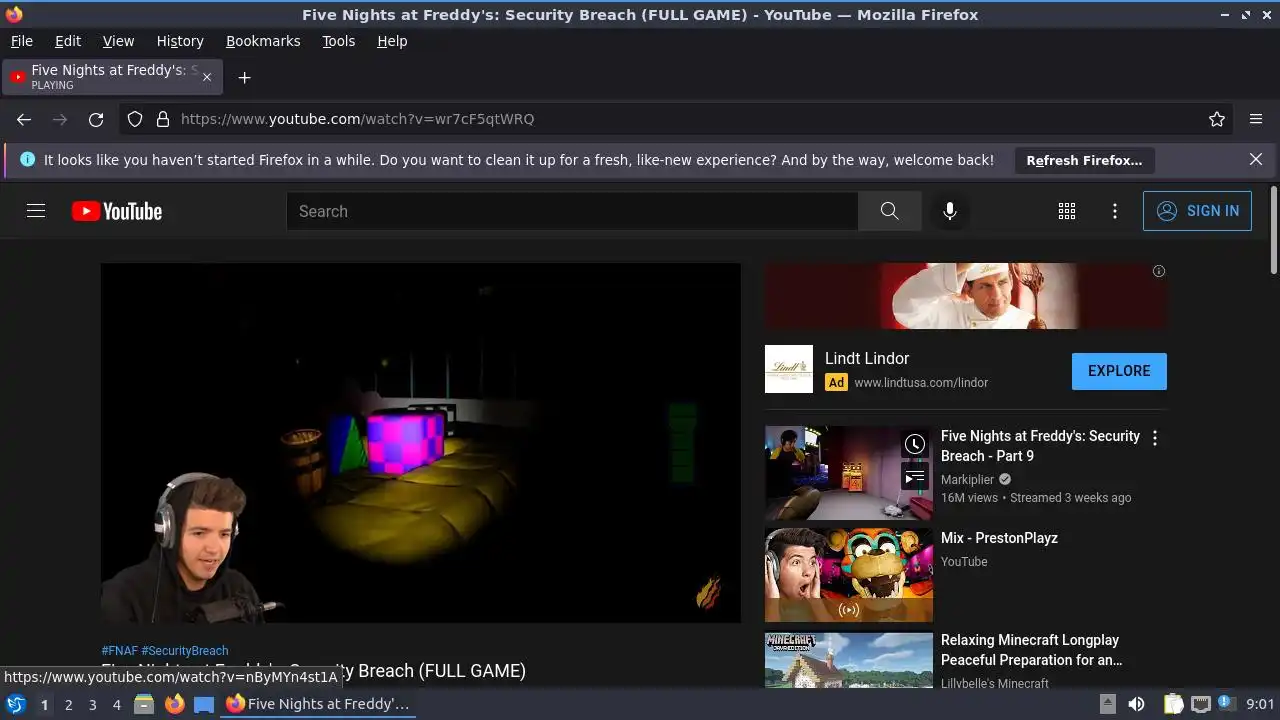Go to YouTube home via logo

117,211
